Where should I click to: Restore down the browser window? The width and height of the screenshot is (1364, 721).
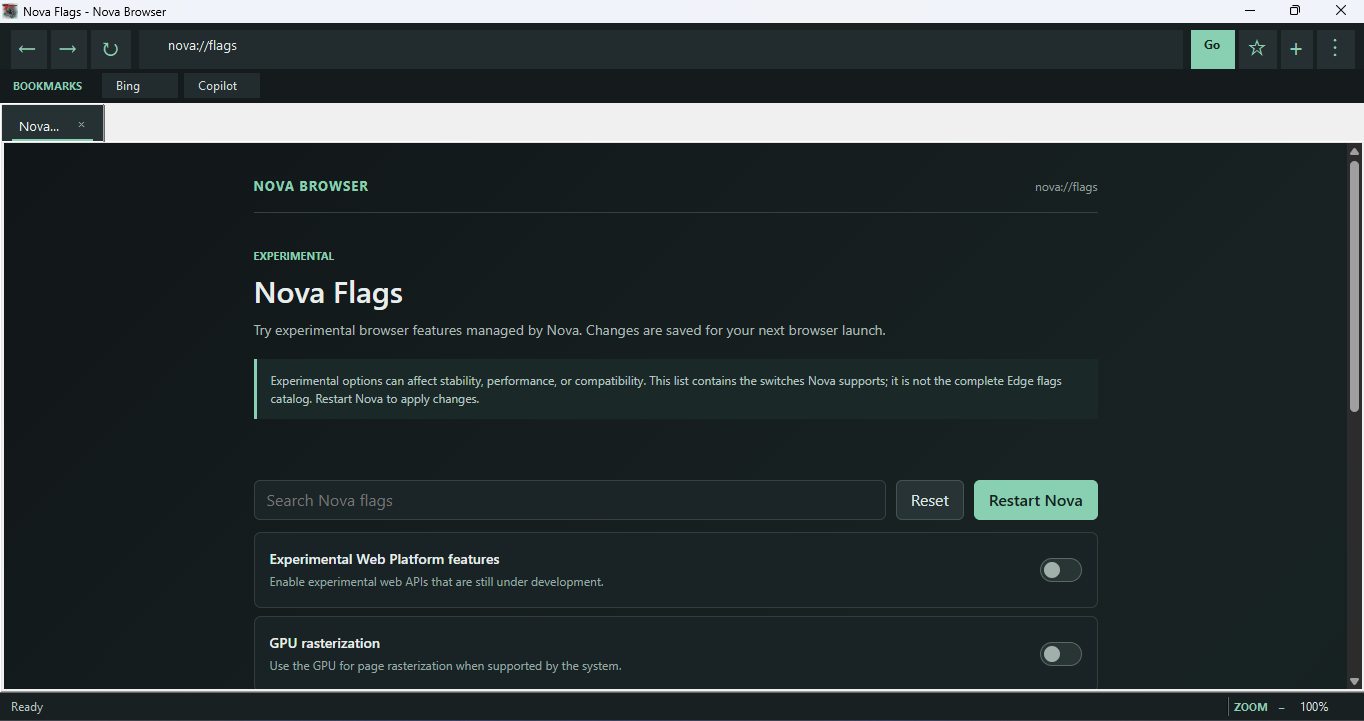(x=1295, y=11)
